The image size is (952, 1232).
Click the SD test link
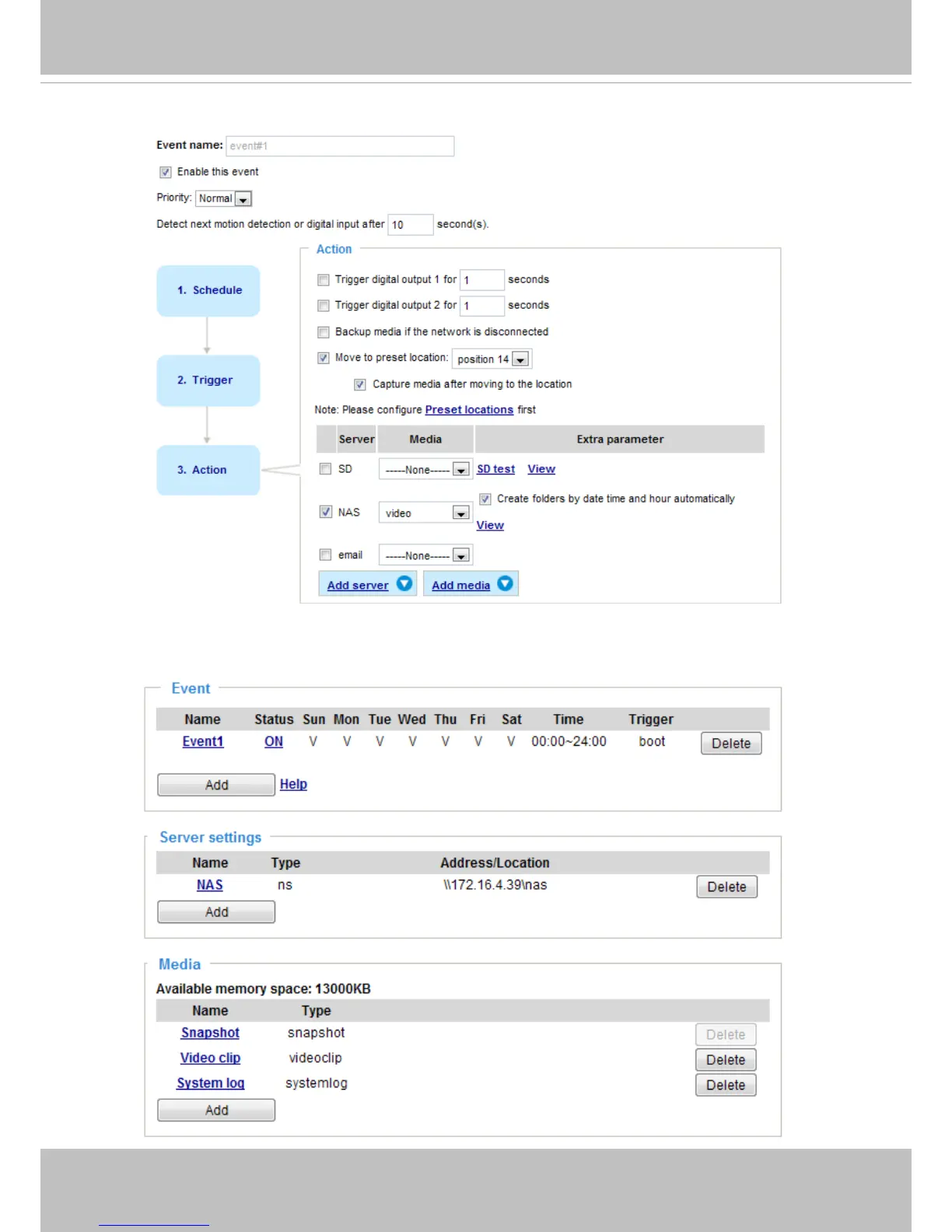coord(496,469)
